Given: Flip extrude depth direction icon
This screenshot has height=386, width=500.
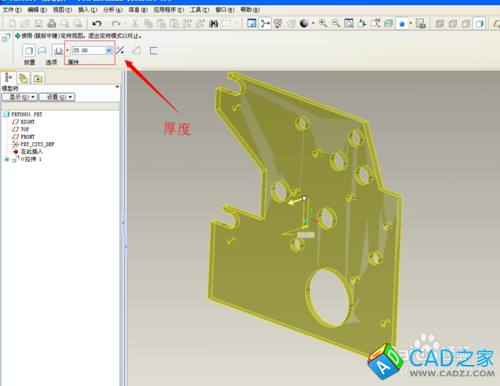Looking at the screenshot, I should click(x=120, y=50).
